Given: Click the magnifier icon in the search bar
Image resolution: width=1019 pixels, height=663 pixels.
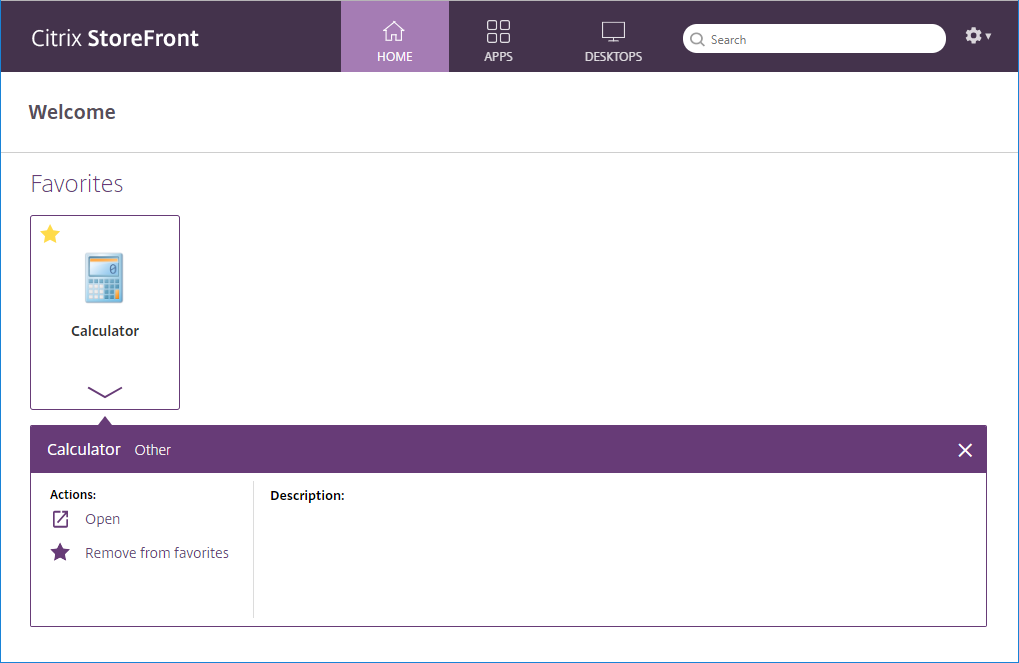Looking at the screenshot, I should [x=697, y=39].
